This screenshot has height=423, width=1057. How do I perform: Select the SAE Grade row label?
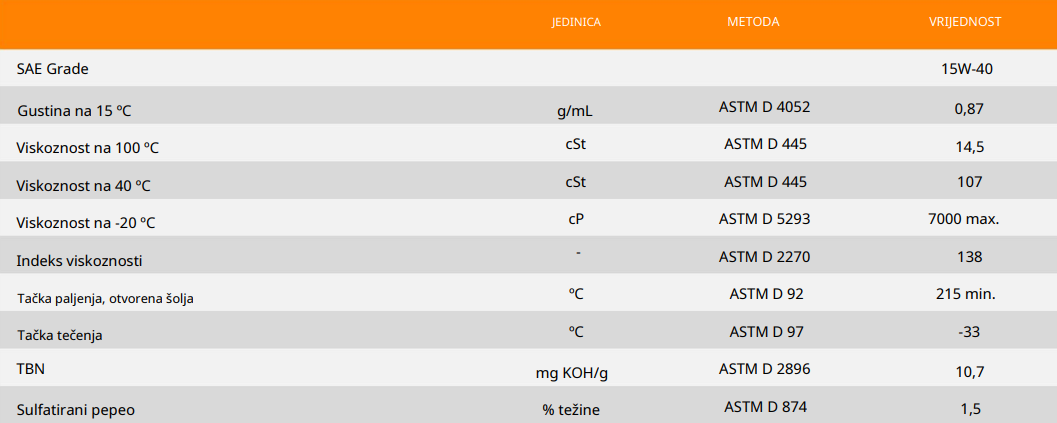pos(53,69)
